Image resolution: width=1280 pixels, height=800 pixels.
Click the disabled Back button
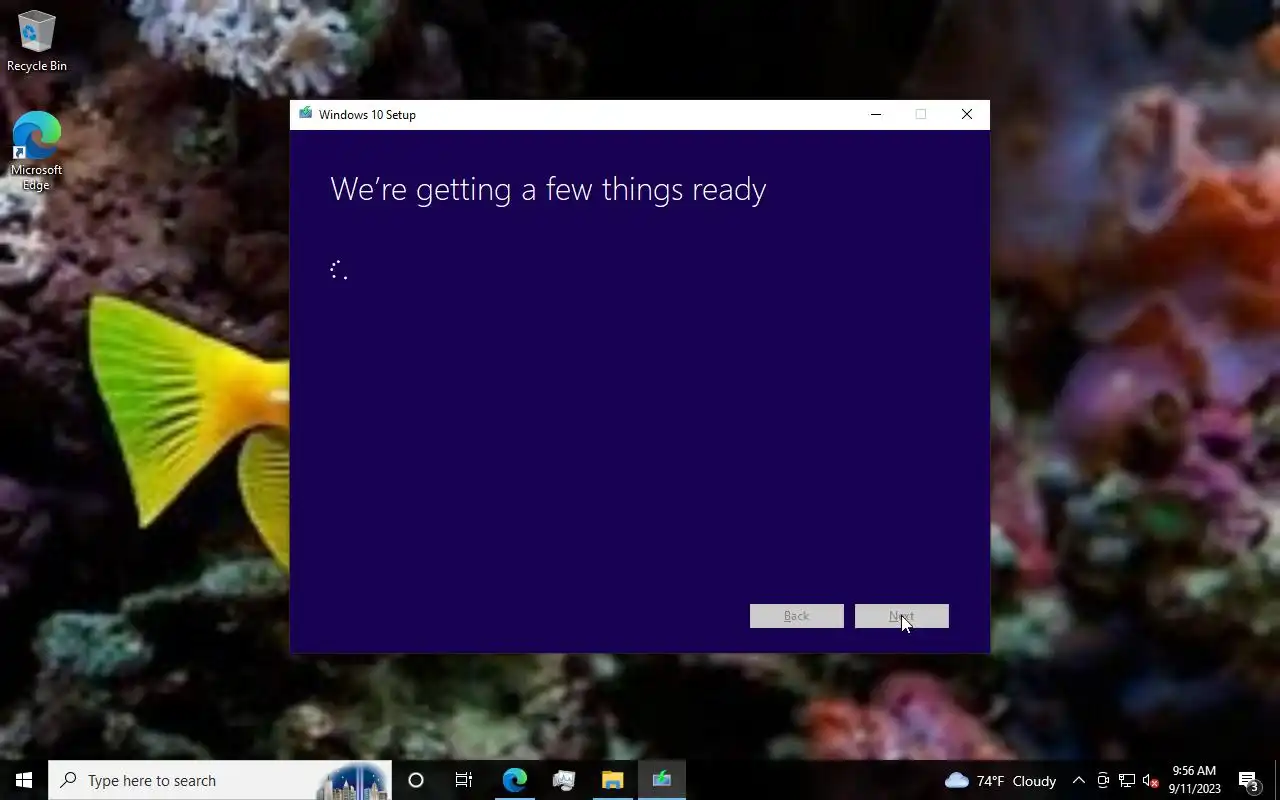(x=796, y=616)
